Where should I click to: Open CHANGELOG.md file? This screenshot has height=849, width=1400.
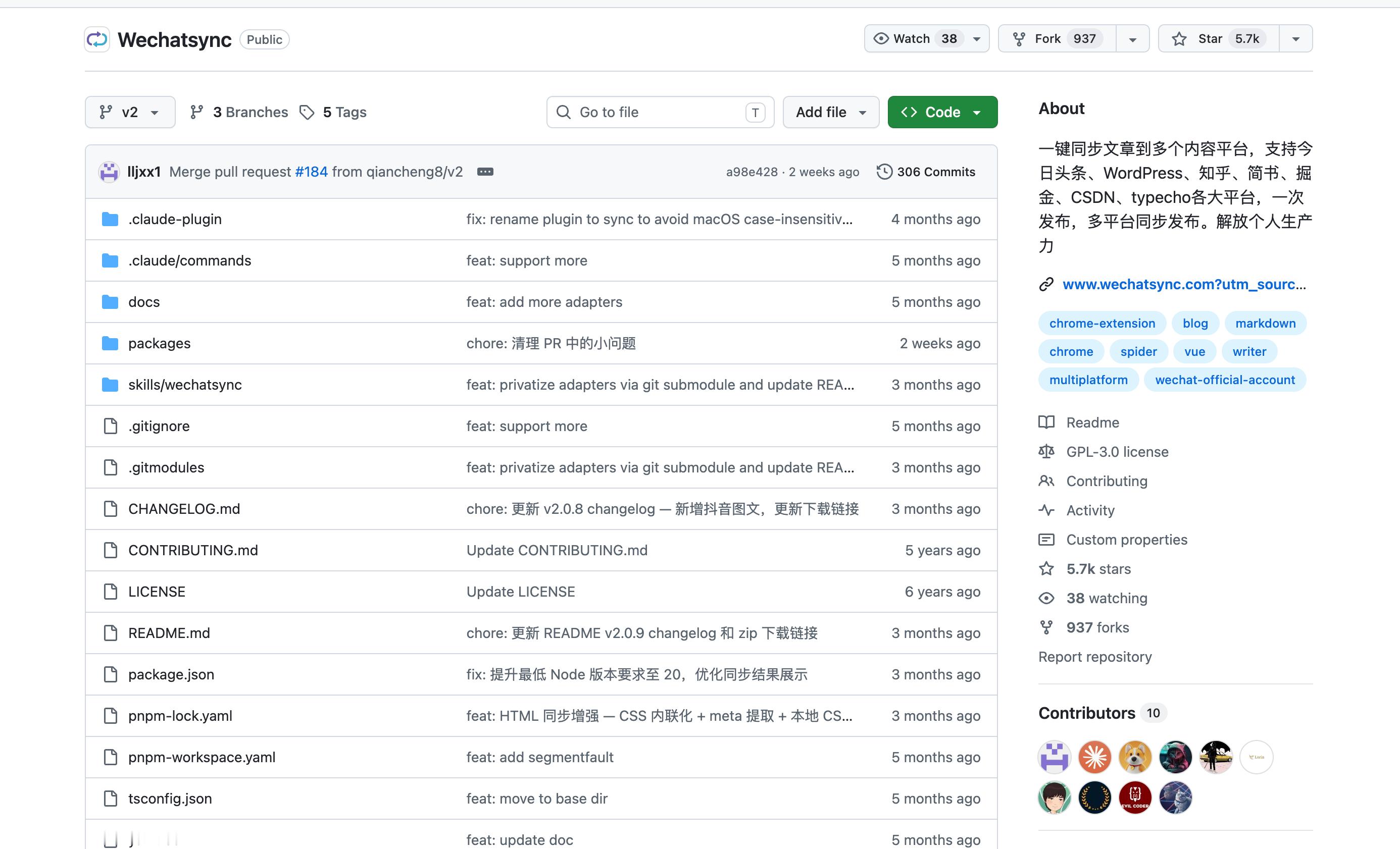pos(184,509)
